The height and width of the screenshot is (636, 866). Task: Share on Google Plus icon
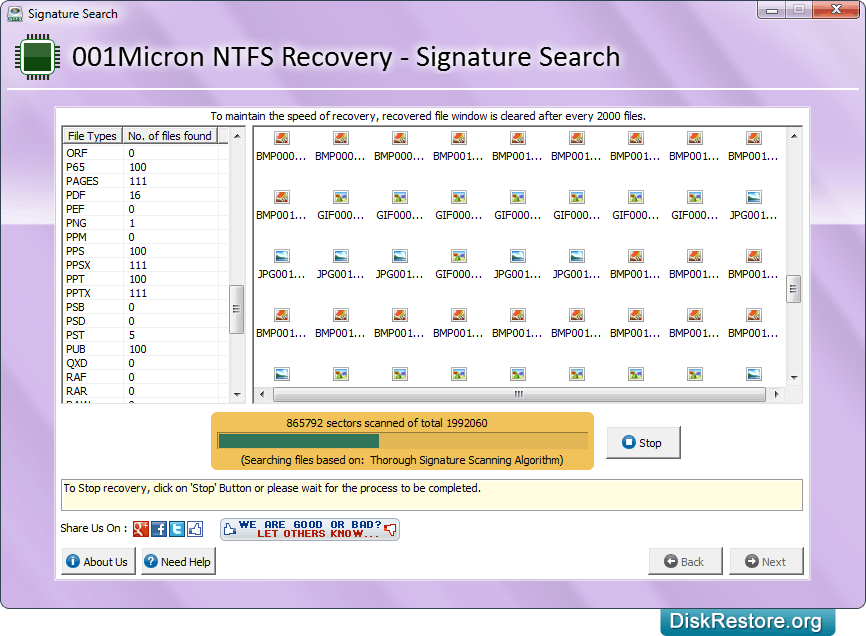tap(141, 529)
